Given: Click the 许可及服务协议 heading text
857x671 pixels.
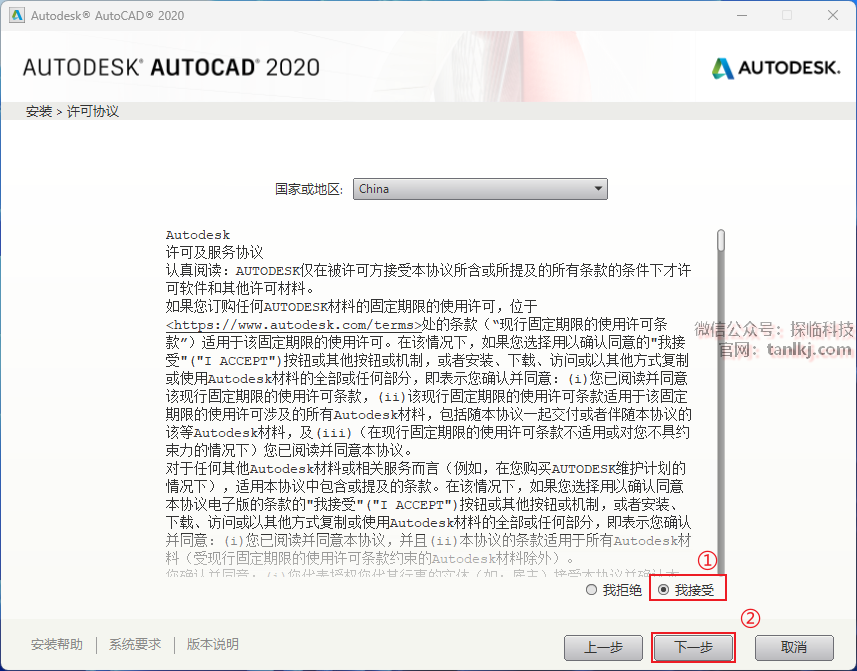Looking at the screenshot, I should 215,252.
